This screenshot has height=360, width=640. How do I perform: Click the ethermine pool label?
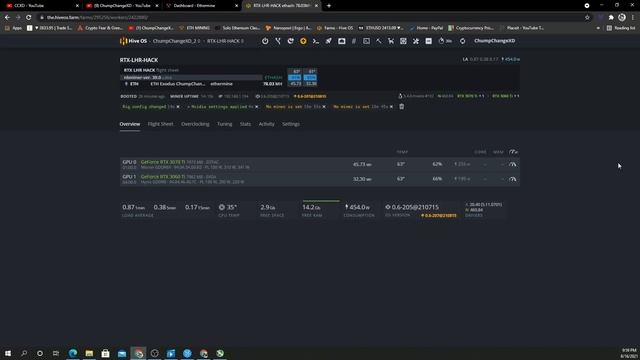click(222, 84)
